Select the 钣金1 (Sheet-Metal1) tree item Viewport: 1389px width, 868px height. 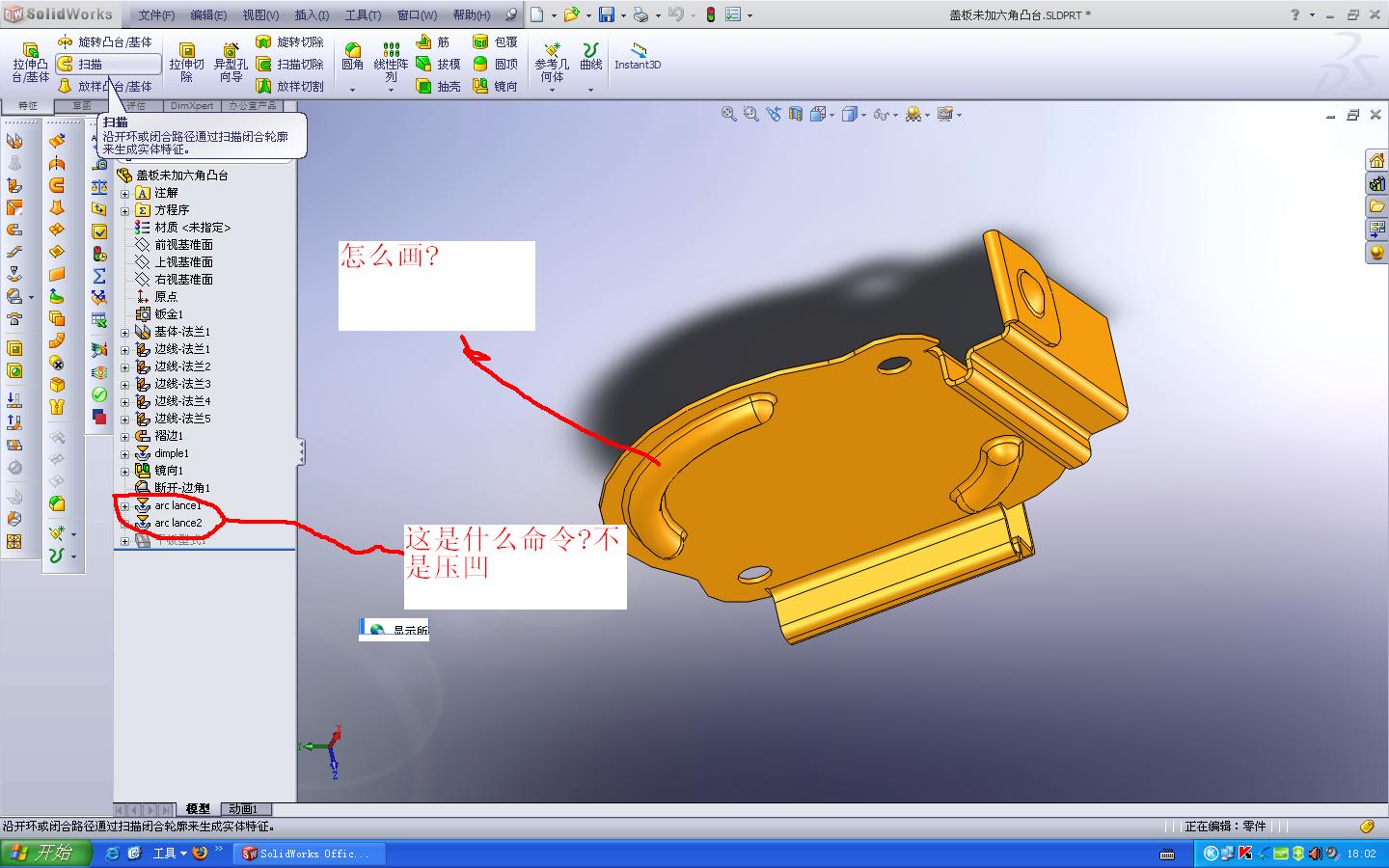coord(159,314)
